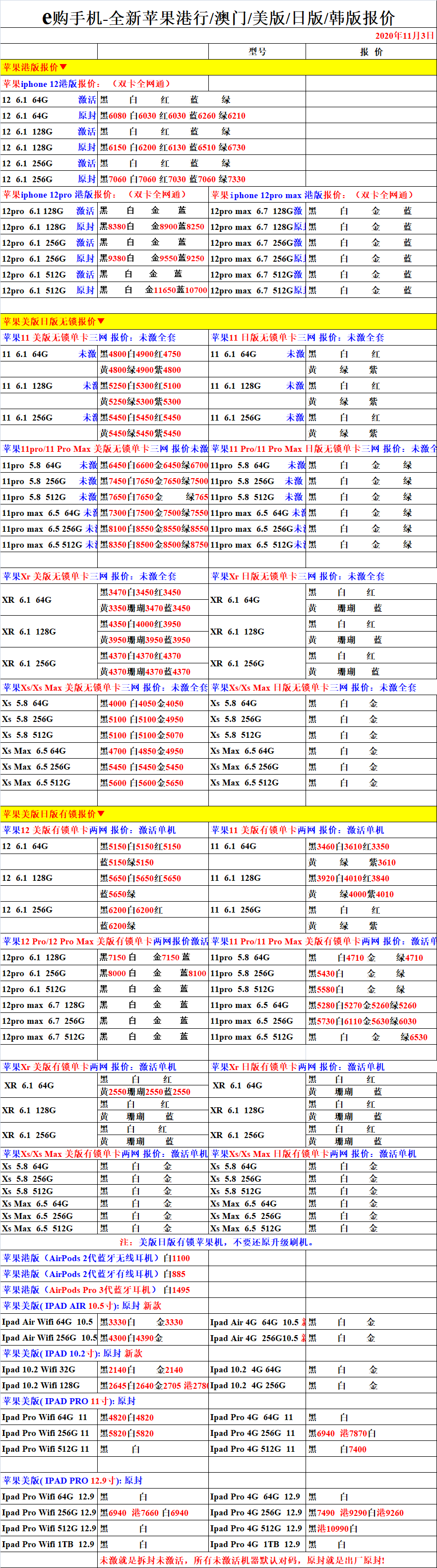Select cell '黄4800绿4900紫4800'

pos(153,369)
